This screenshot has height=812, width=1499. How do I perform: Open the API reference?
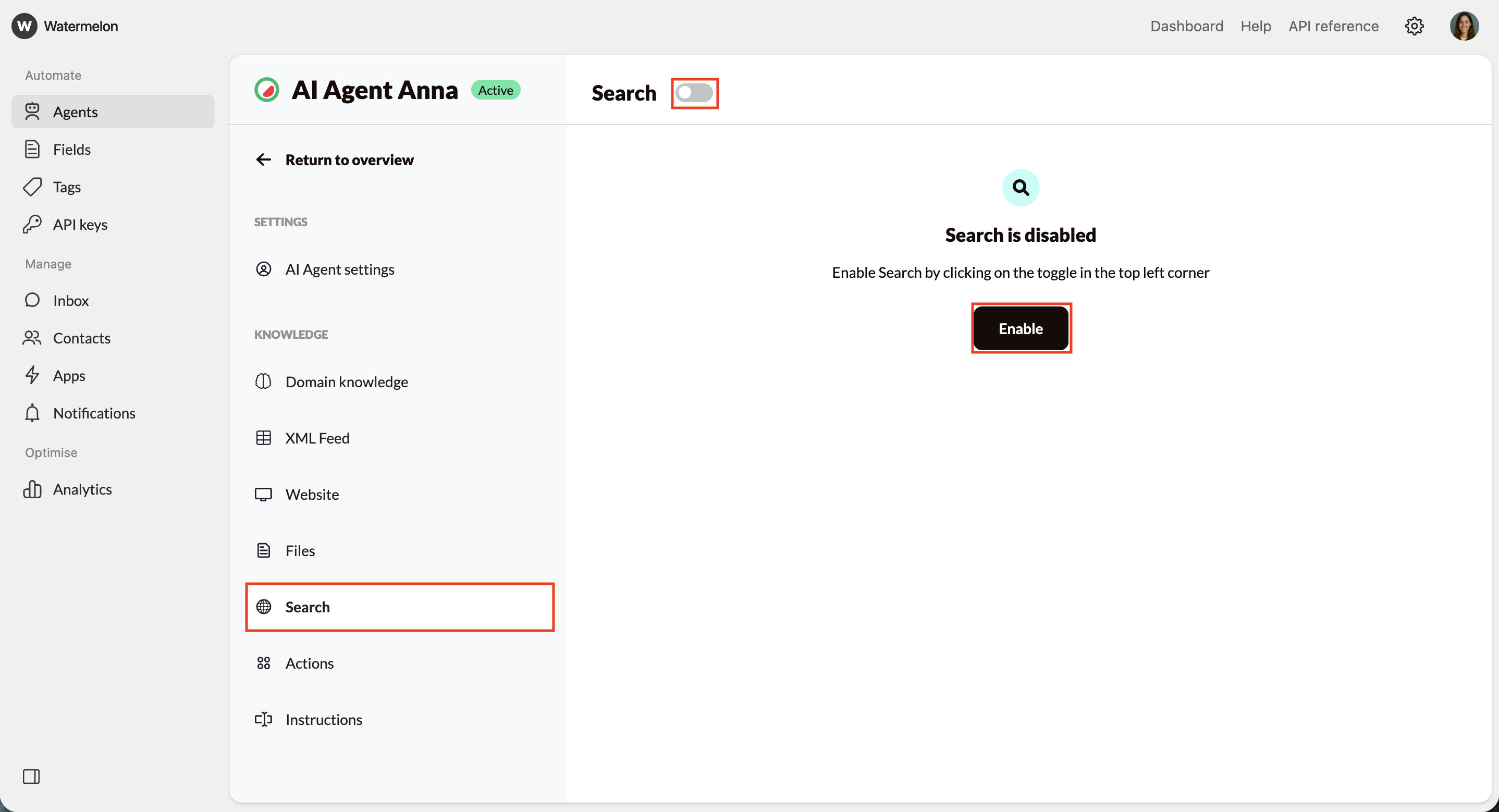pyautogui.click(x=1333, y=26)
